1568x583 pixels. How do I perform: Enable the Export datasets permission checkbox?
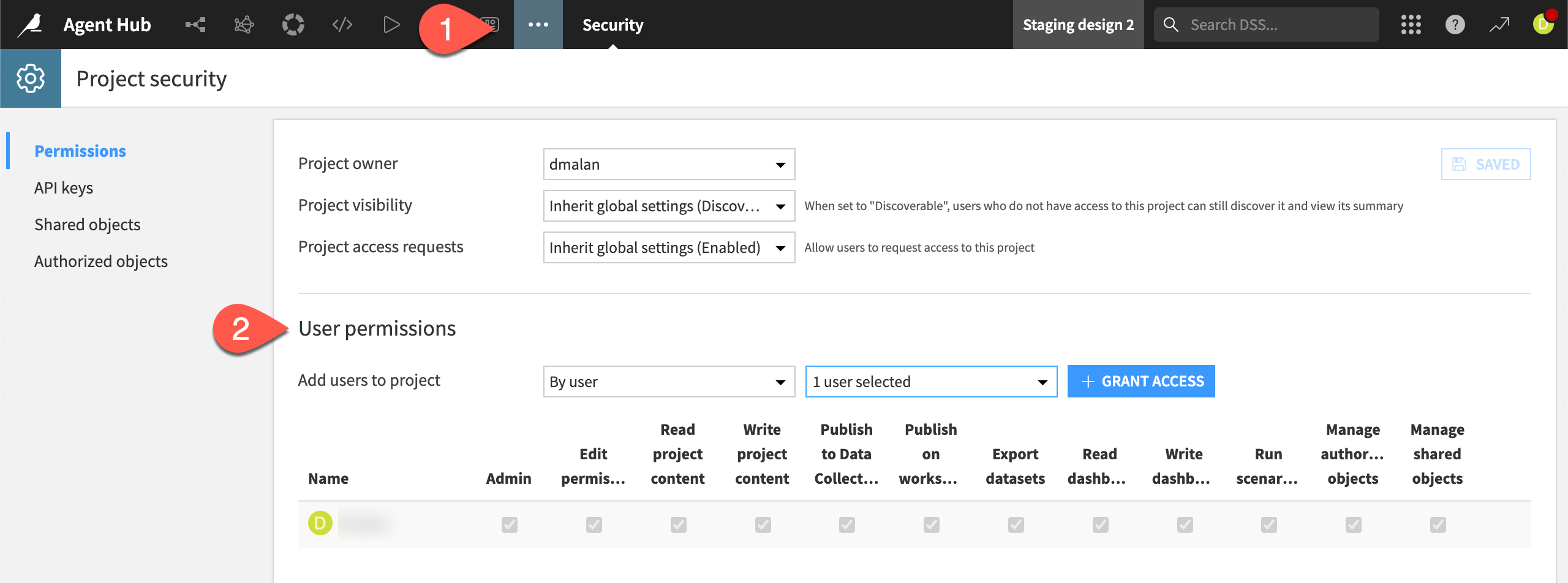[1015, 524]
